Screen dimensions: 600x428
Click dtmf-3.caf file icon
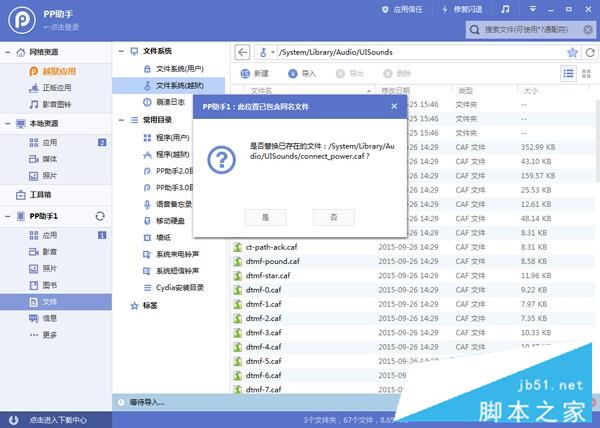coord(238,333)
